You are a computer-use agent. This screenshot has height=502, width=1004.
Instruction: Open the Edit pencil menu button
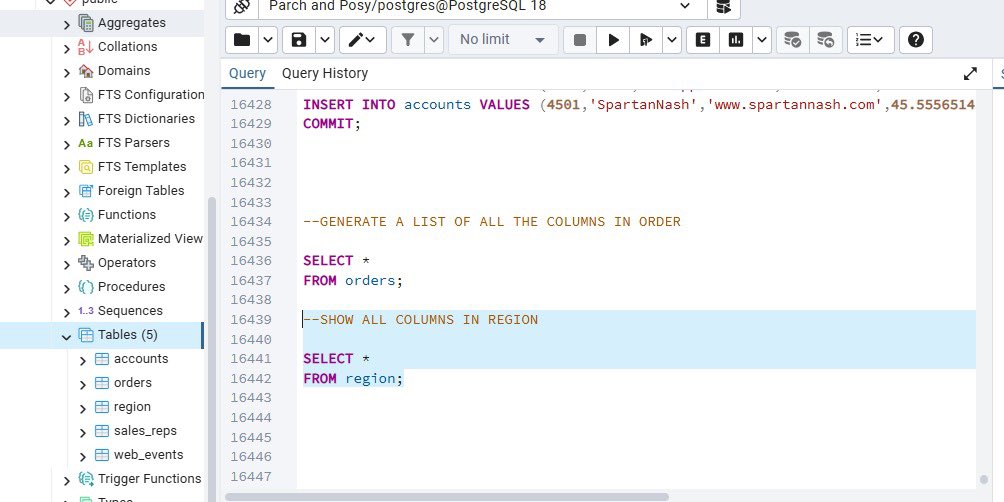[362, 40]
